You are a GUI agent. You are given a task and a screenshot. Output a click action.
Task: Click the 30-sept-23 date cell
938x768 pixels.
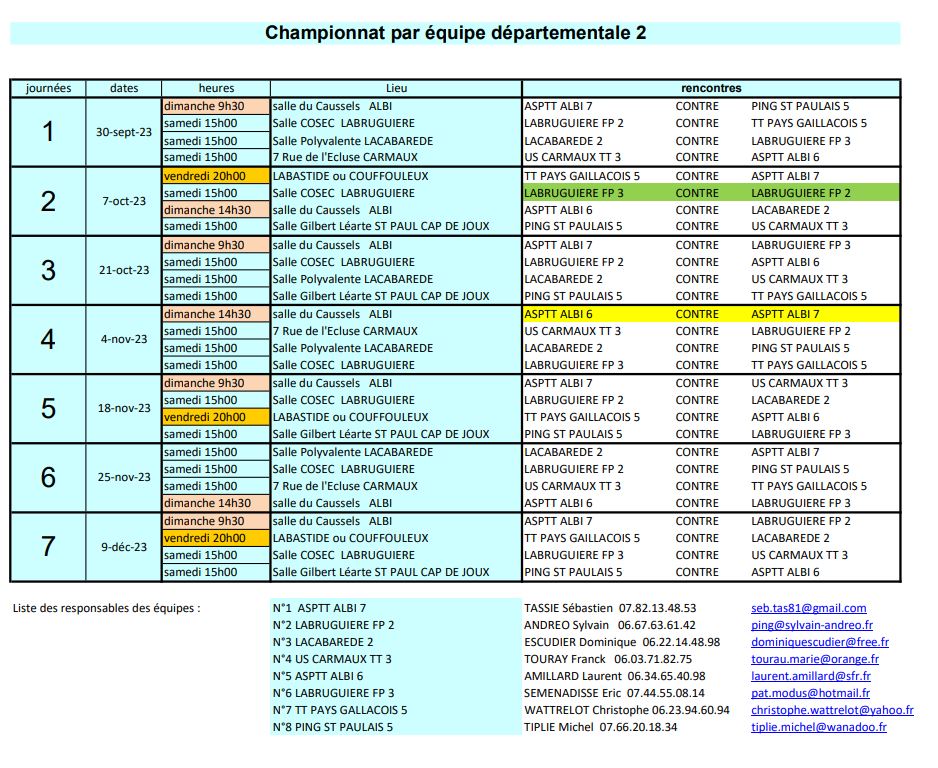124,132
